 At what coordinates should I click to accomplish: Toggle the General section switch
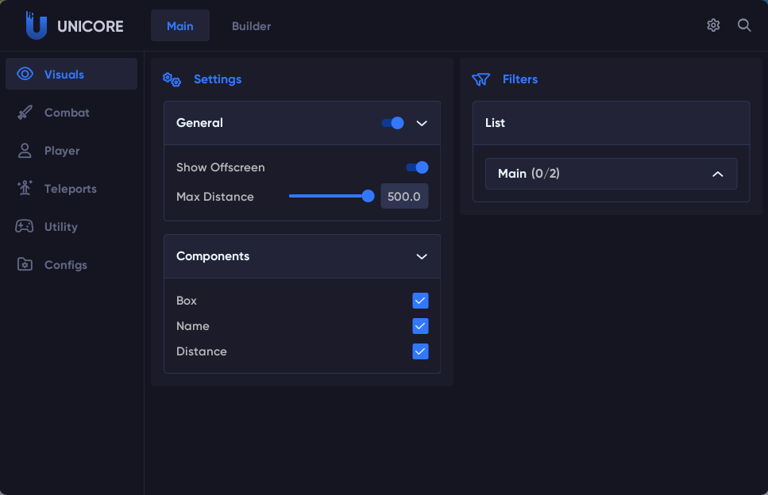tap(393, 123)
